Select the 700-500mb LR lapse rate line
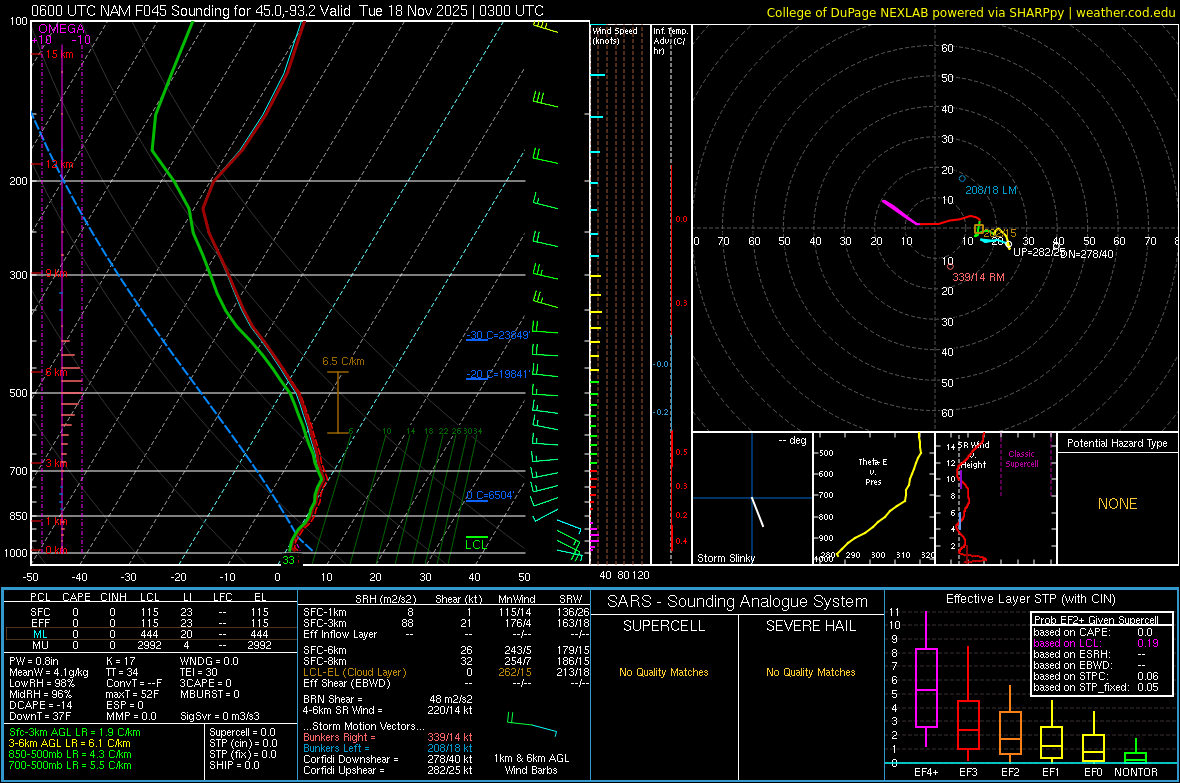Viewport: 1180px width, 783px height. pyautogui.click(x=70, y=765)
